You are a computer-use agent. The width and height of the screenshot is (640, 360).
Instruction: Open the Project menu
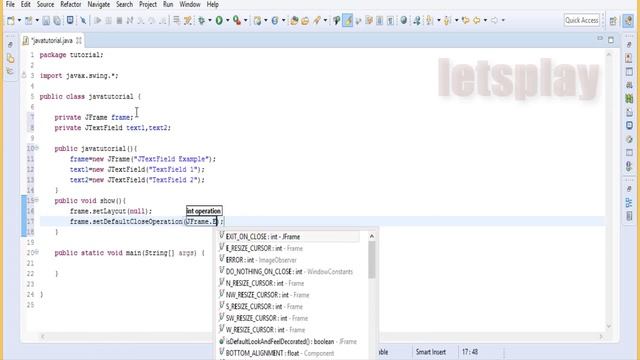[148, 4]
